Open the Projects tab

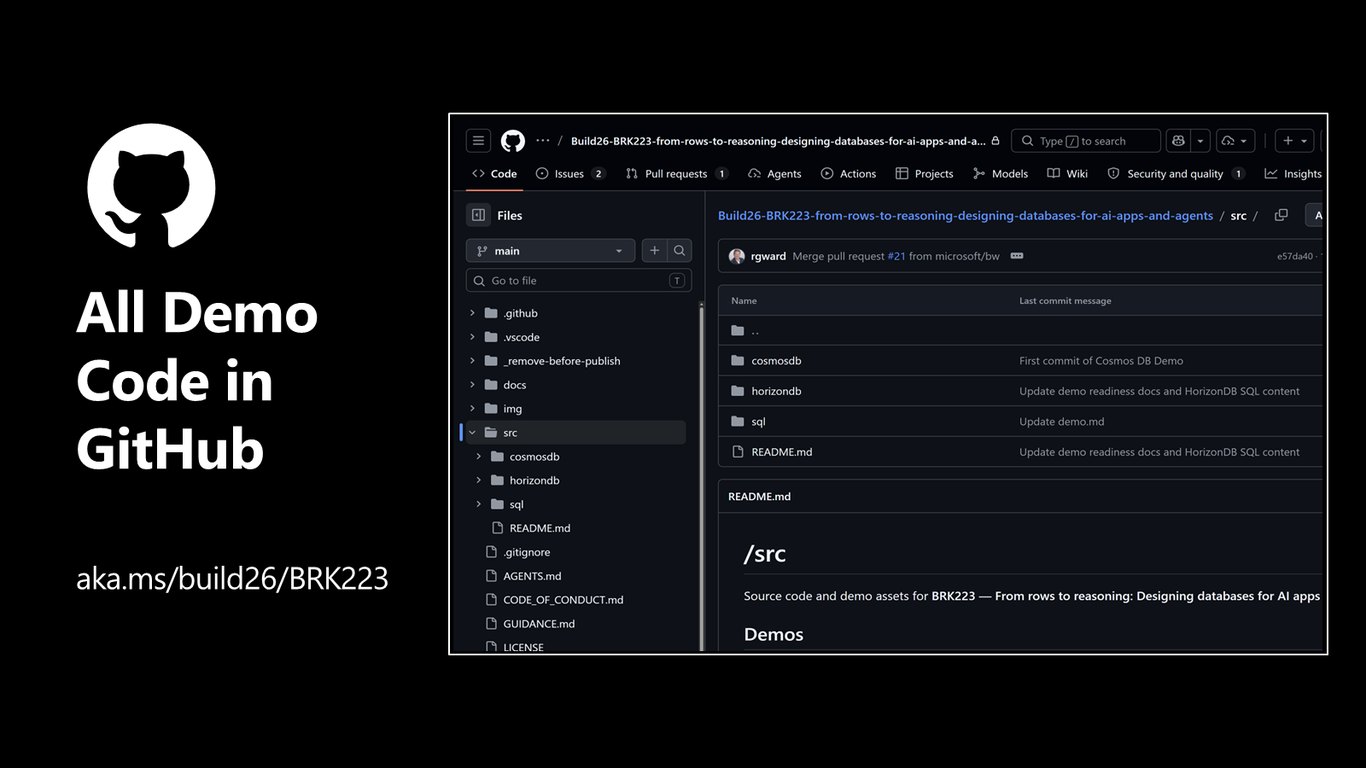coord(924,174)
